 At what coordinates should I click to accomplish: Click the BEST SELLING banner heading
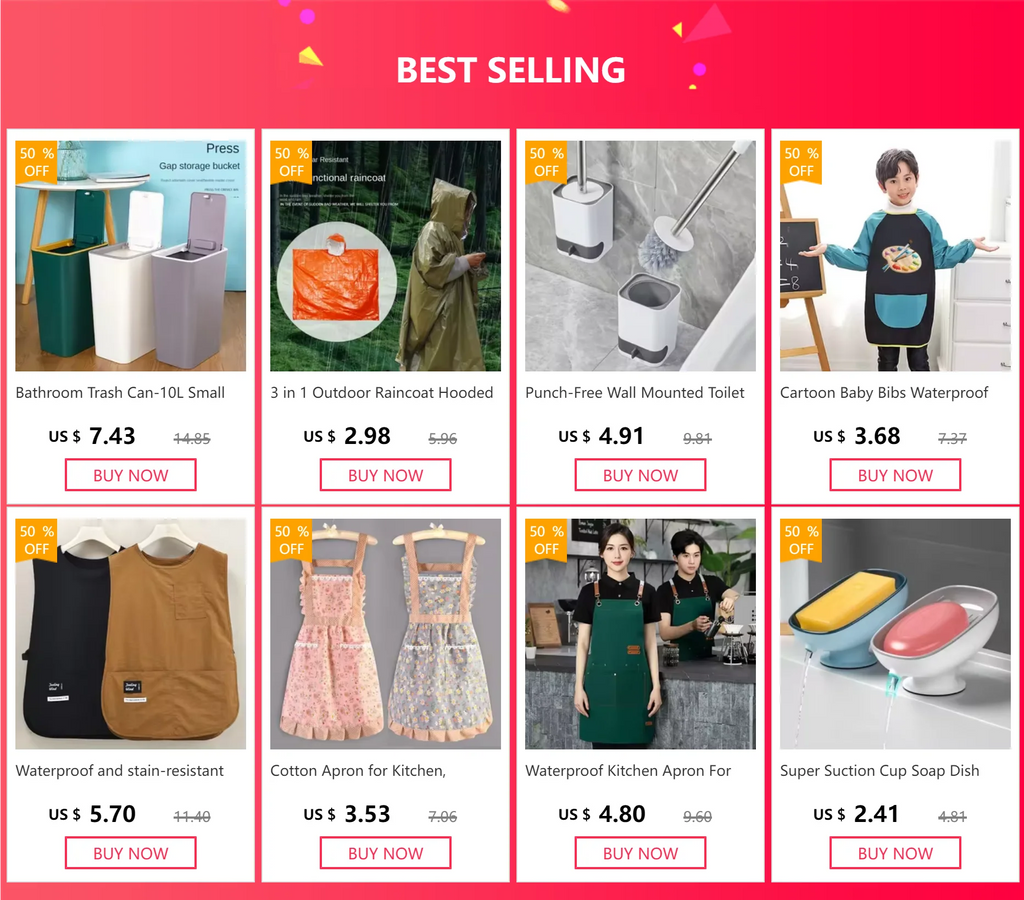pyautogui.click(x=511, y=70)
